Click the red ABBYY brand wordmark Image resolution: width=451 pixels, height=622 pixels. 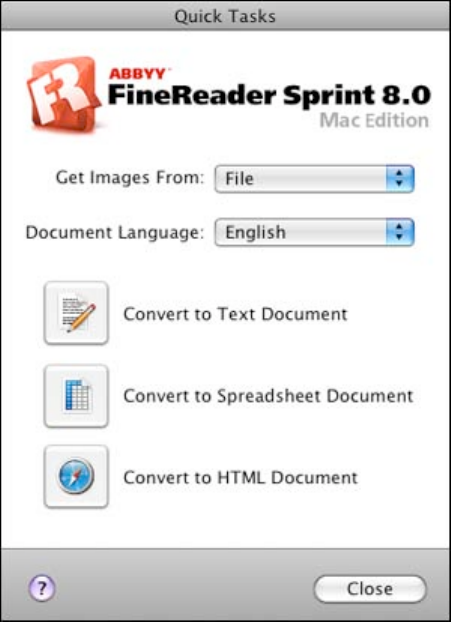pos(138,73)
